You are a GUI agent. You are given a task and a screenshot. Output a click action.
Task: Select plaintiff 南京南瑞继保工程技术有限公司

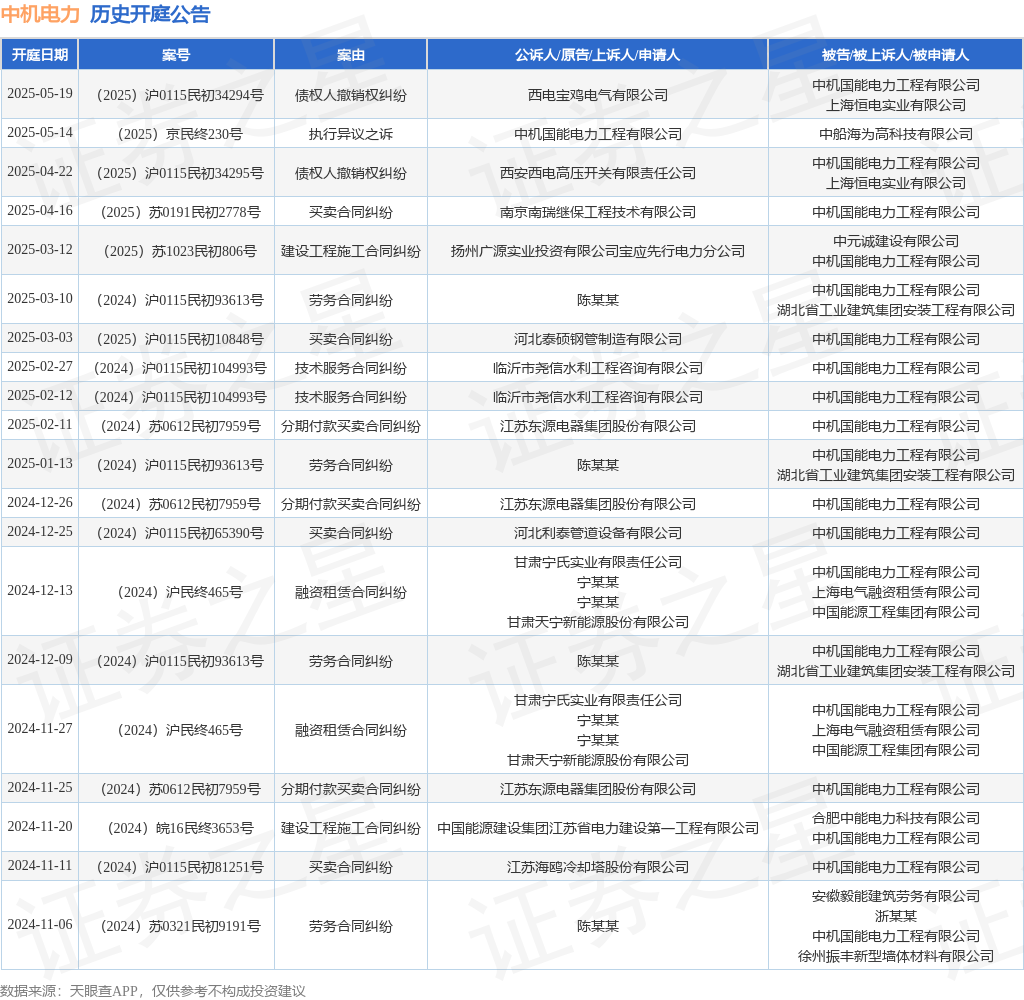click(x=598, y=212)
